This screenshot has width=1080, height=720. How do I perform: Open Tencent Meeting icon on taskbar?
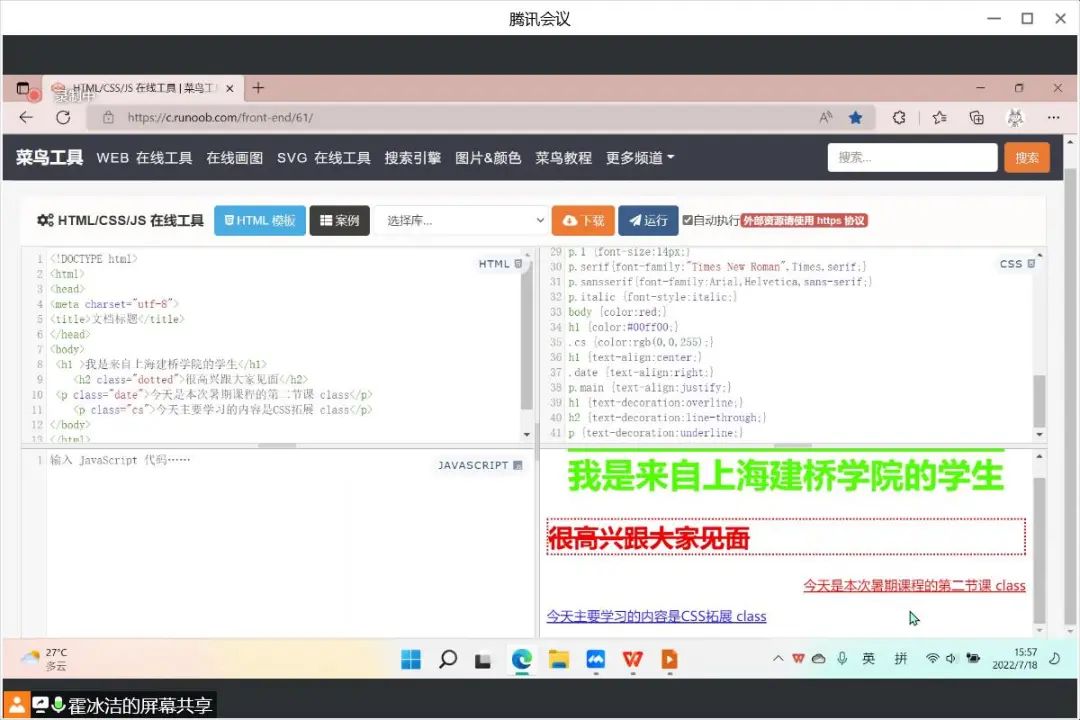tap(596, 659)
